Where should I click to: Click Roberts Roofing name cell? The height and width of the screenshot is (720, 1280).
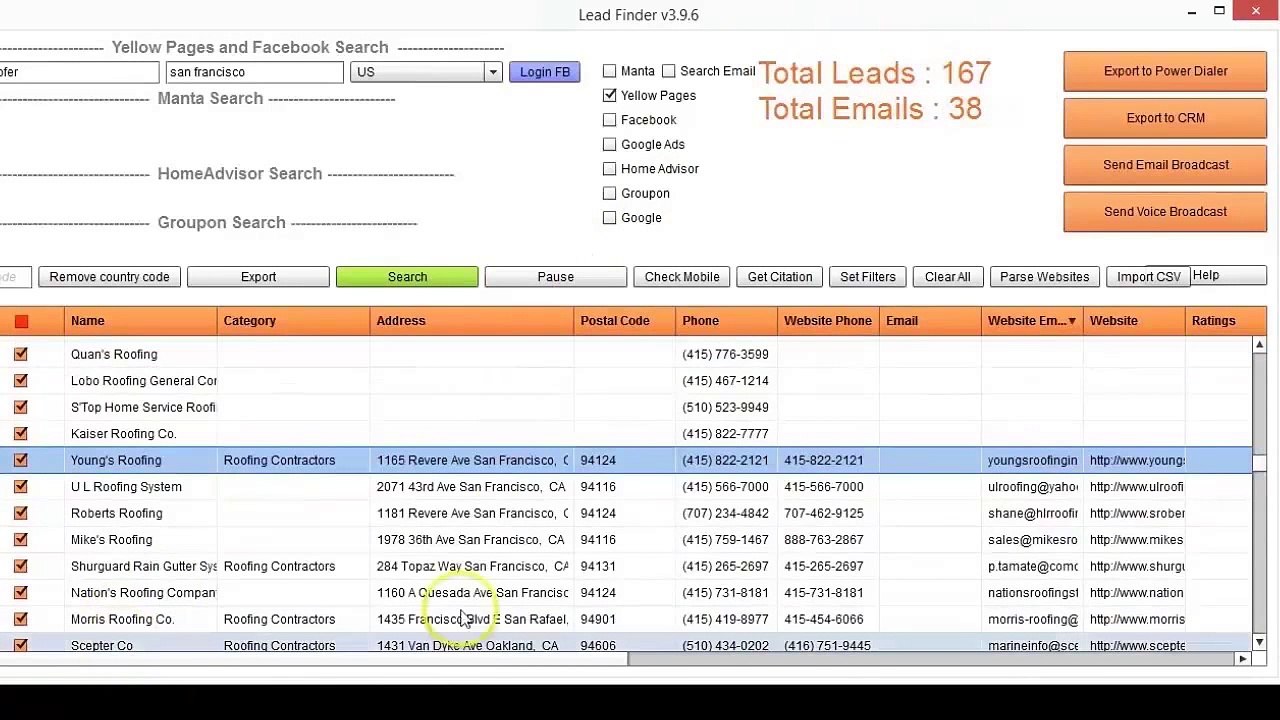116,513
